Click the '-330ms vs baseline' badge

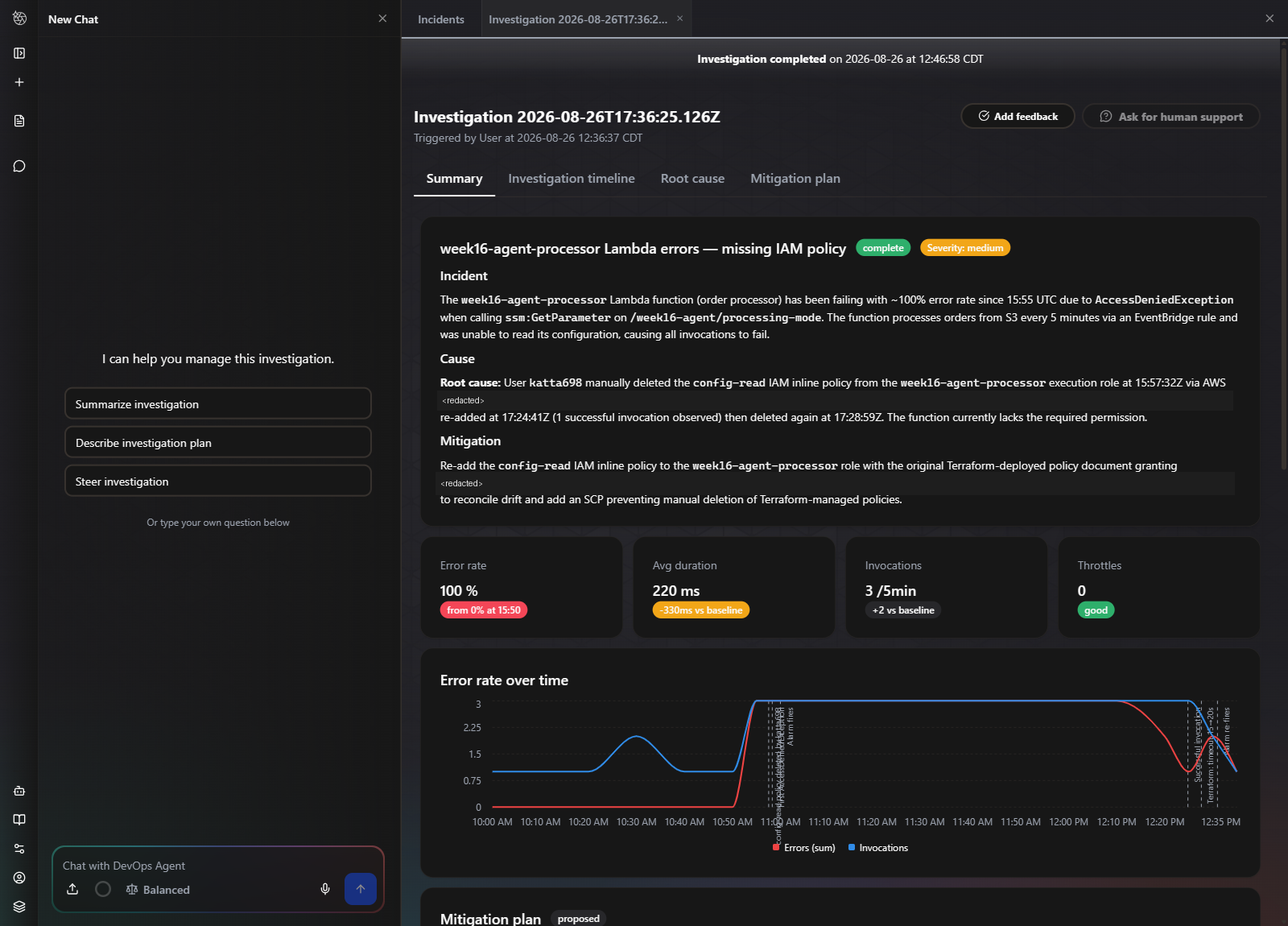coord(700,610)
